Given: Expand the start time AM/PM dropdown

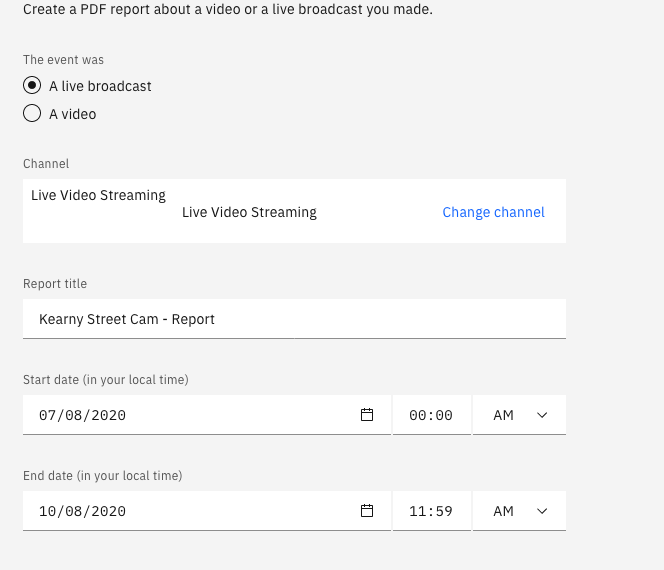Looking at the screenshot, I should click(x=519, y=415).
